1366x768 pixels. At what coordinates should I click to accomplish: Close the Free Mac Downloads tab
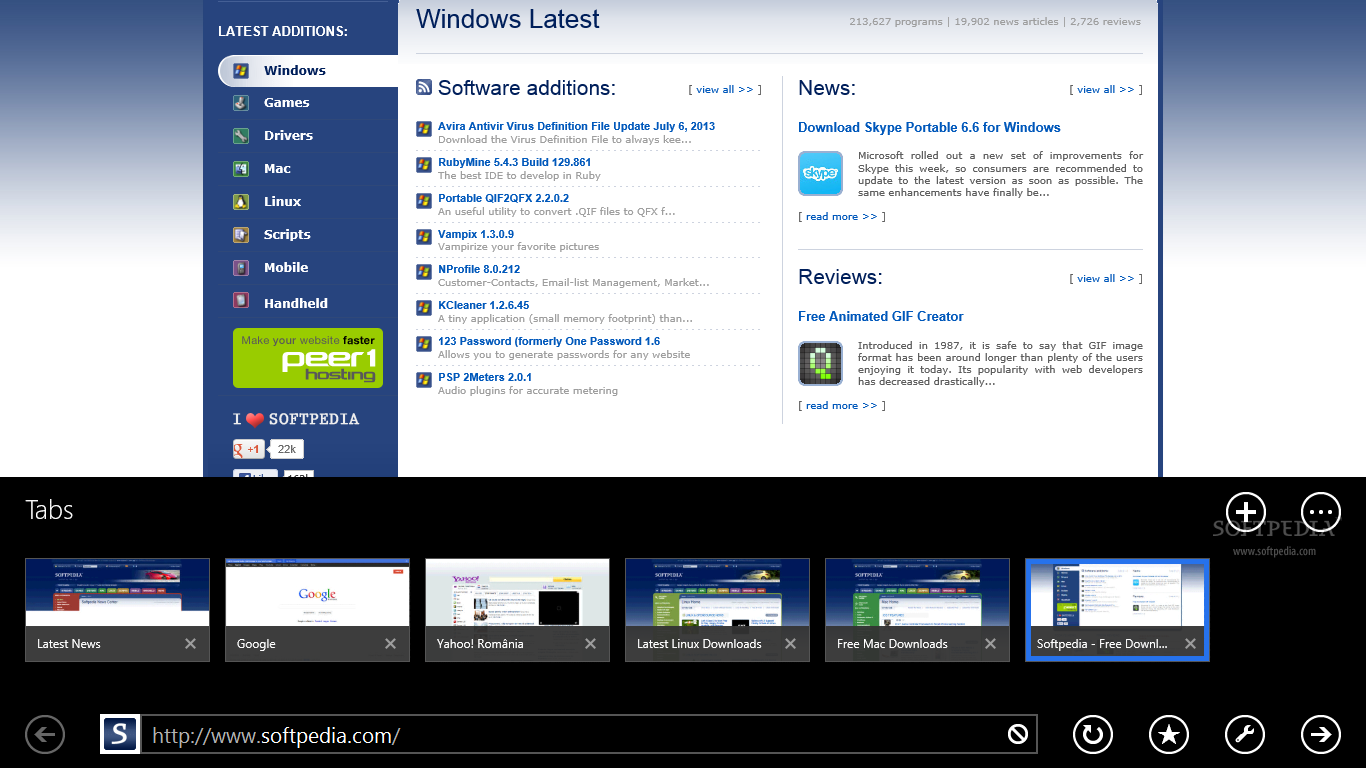(x=990, y=643)
